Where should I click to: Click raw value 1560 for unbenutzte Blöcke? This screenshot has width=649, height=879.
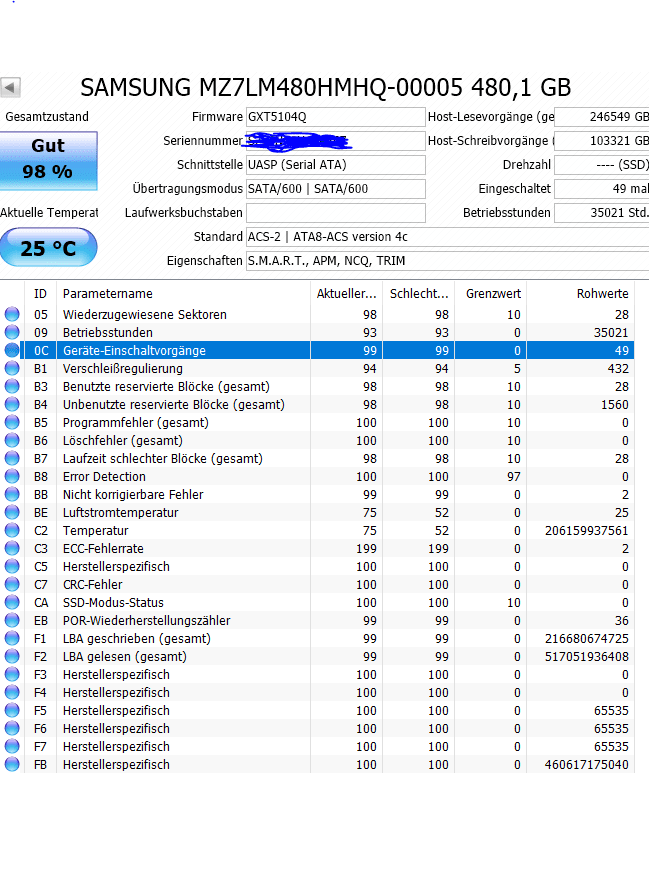614,404
